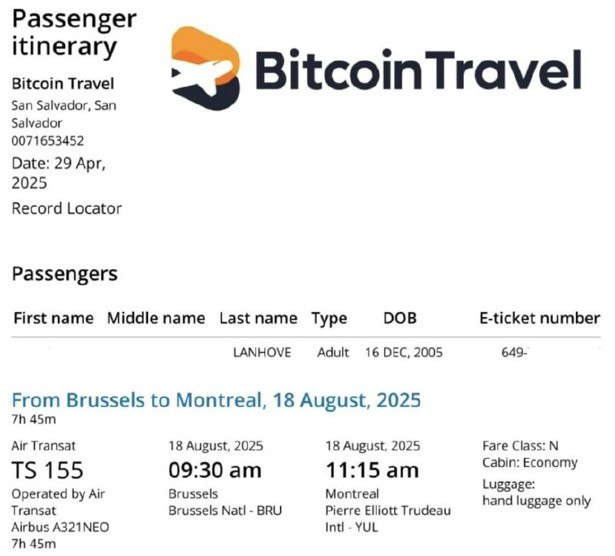Click flight number TS 155

coord(47,470)
